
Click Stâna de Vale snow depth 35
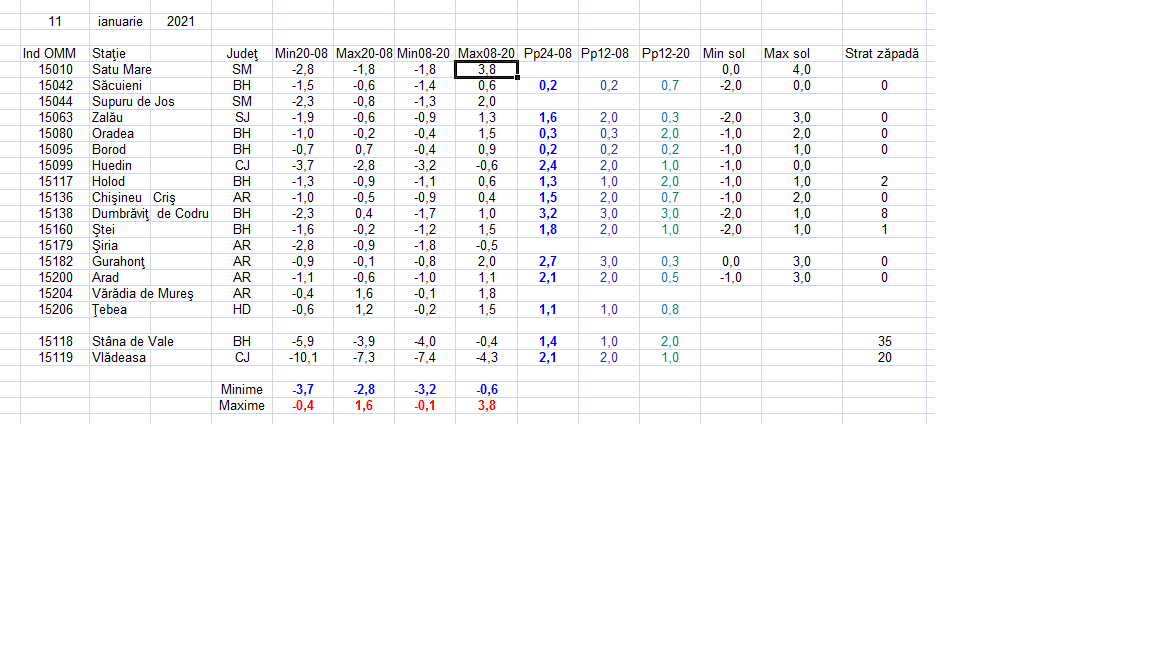coord(885,342)
